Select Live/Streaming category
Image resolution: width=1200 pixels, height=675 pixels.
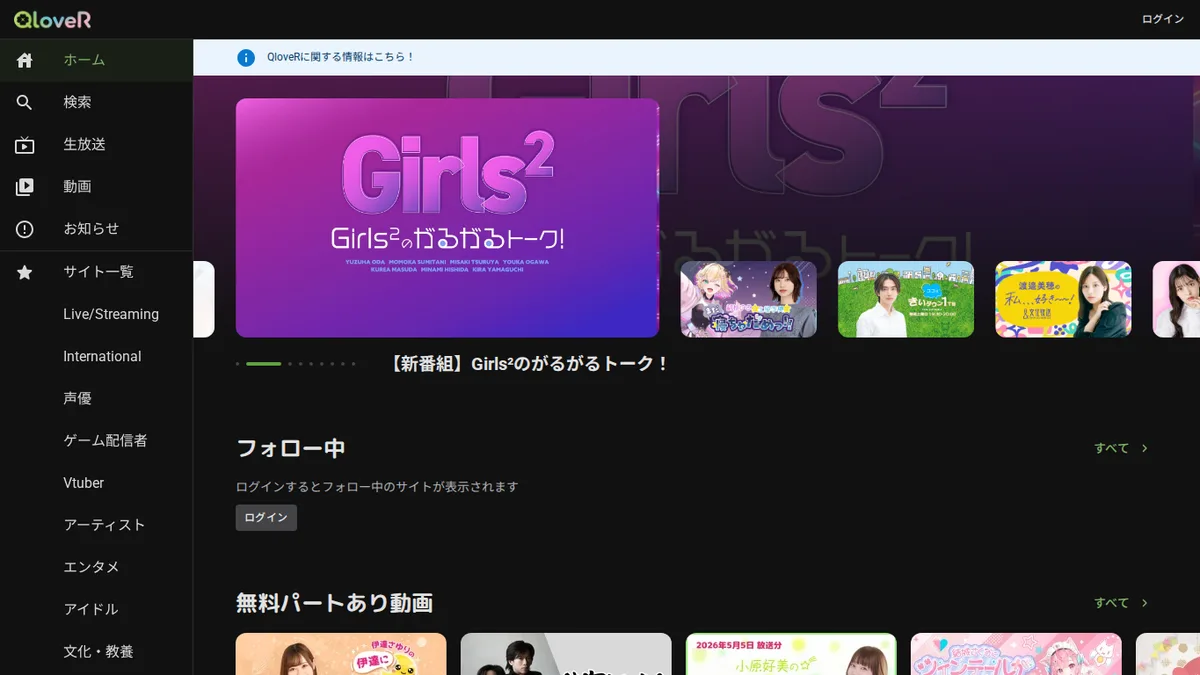96,314
